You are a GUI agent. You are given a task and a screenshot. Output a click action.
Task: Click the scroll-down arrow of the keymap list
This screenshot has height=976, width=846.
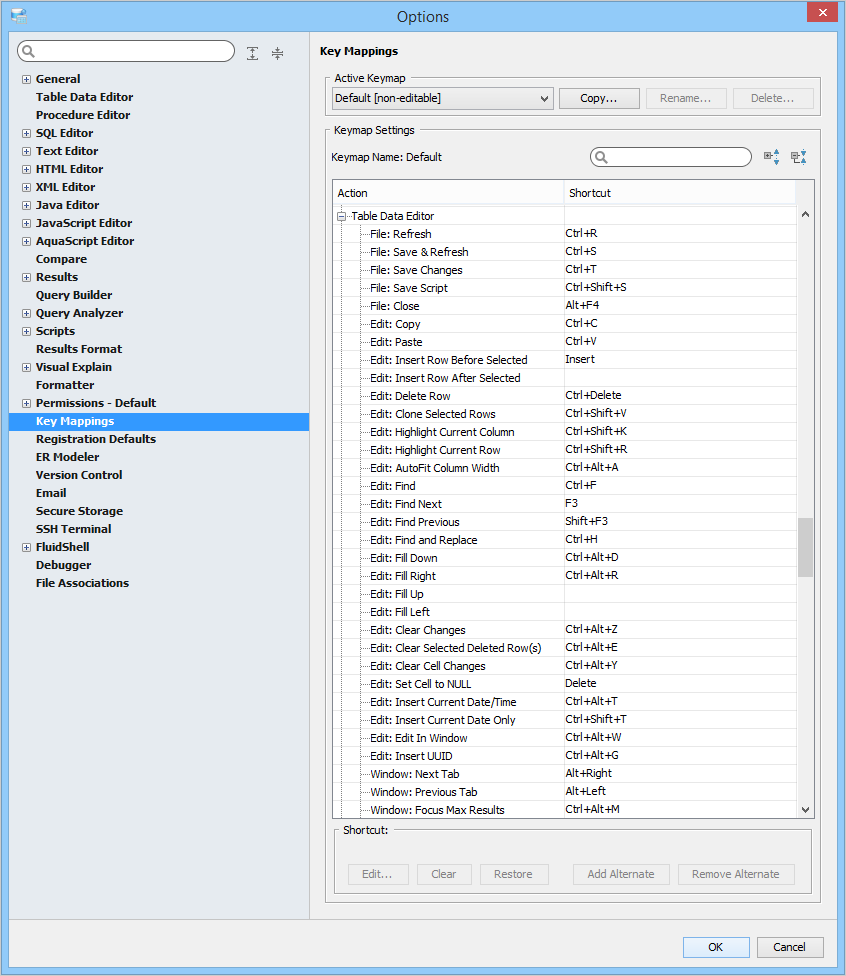[806, 810]
